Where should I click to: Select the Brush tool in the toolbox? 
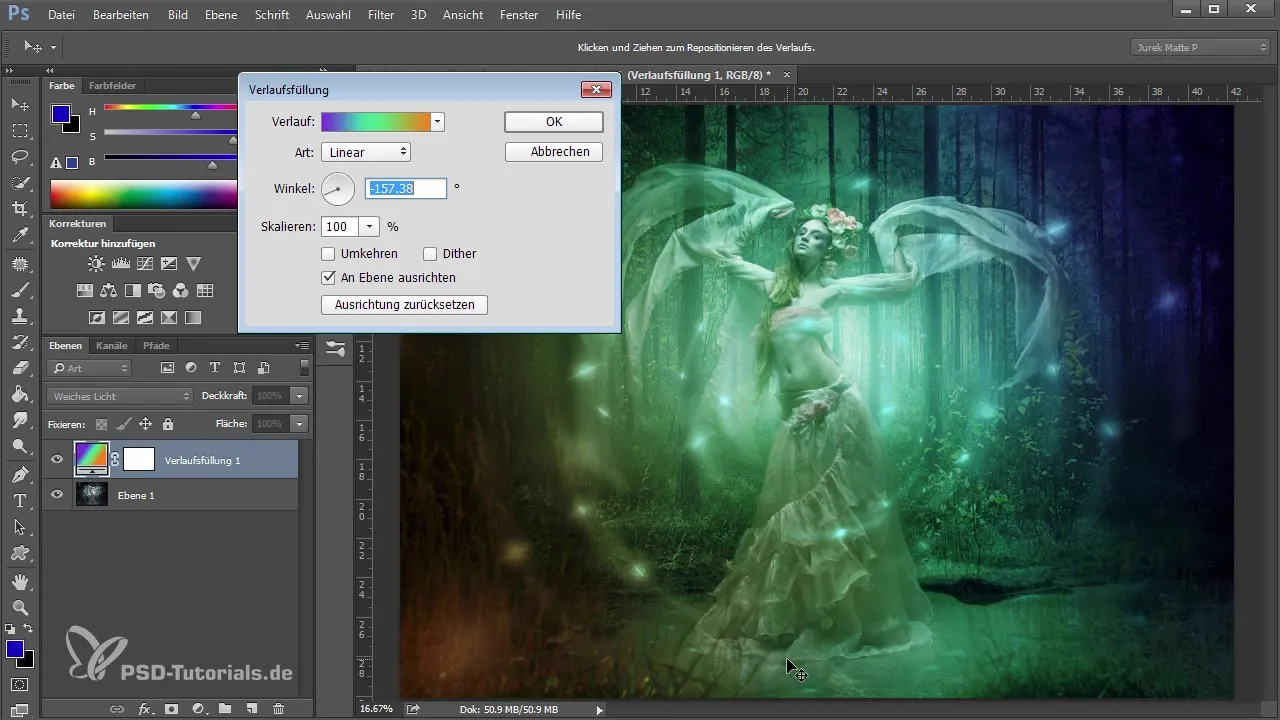tap(19, 289)
